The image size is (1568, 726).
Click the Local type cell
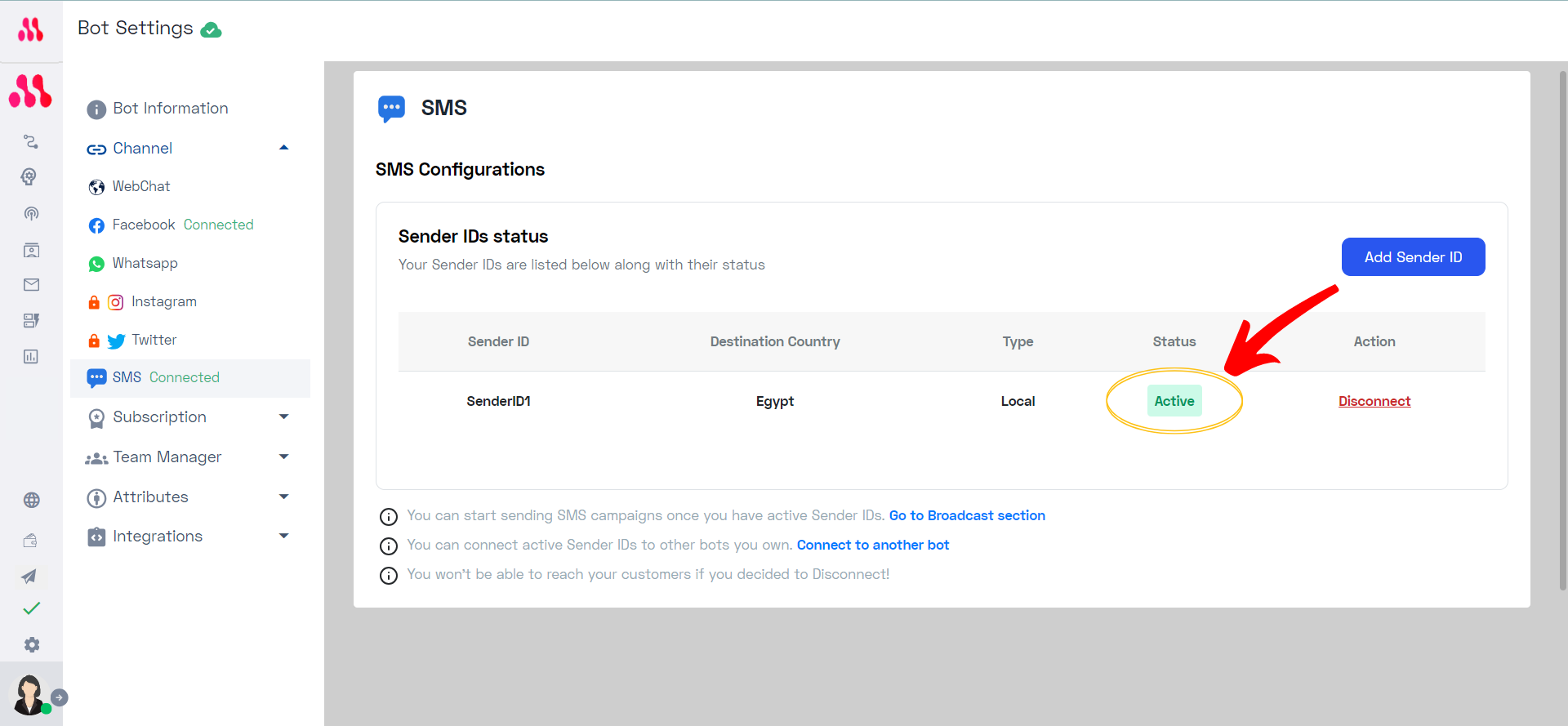(x=1018, y=401)
